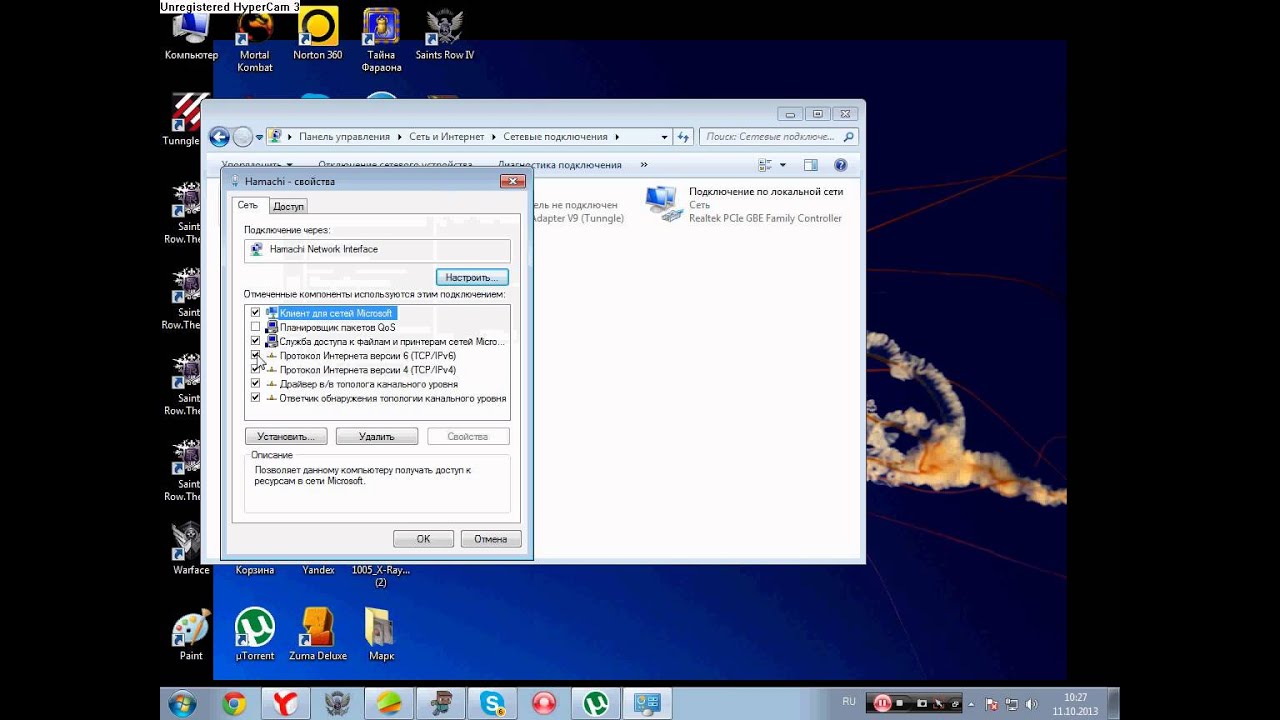Uncheck Протокол Интернета версии 4 (TCP/IPv4)
Image resolution: width=1280 pixels, height=720 pixels.
click(255, 369)
